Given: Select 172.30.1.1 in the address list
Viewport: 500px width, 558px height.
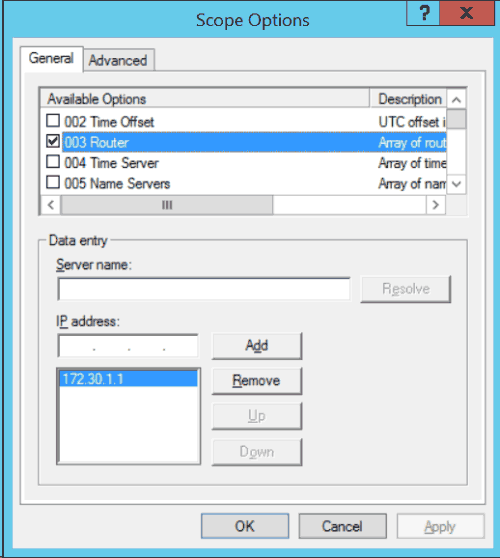Looking at the screenshot, I should coord(128,379).
